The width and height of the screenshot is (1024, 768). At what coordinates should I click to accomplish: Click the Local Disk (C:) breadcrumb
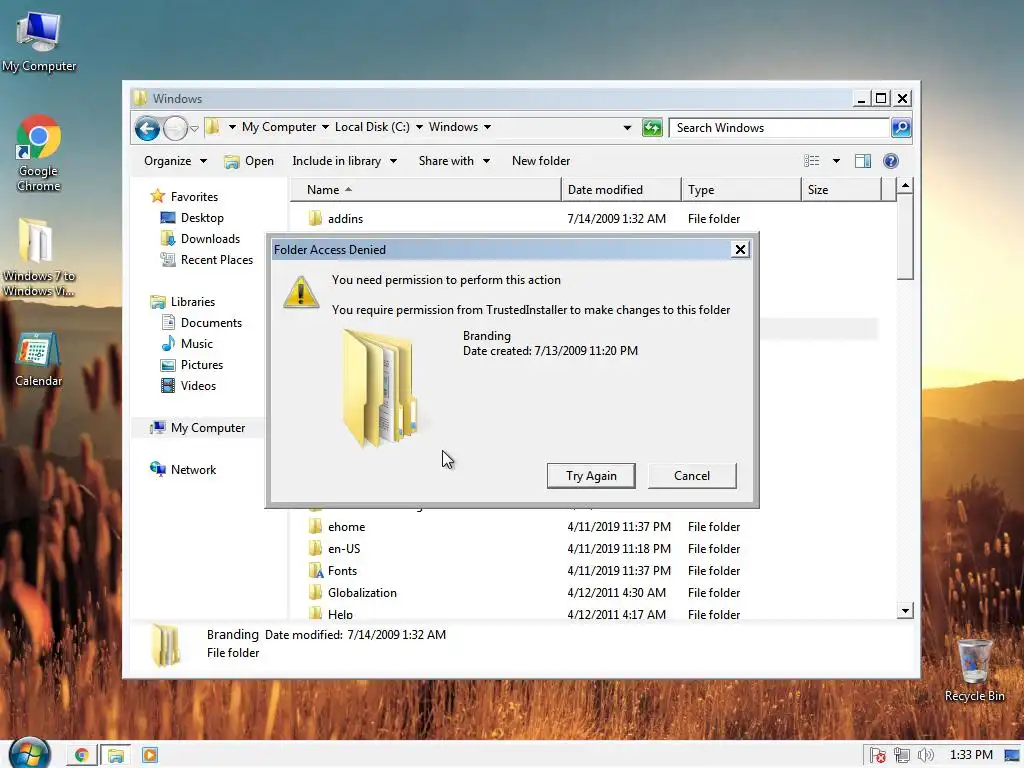click(372, 127)
